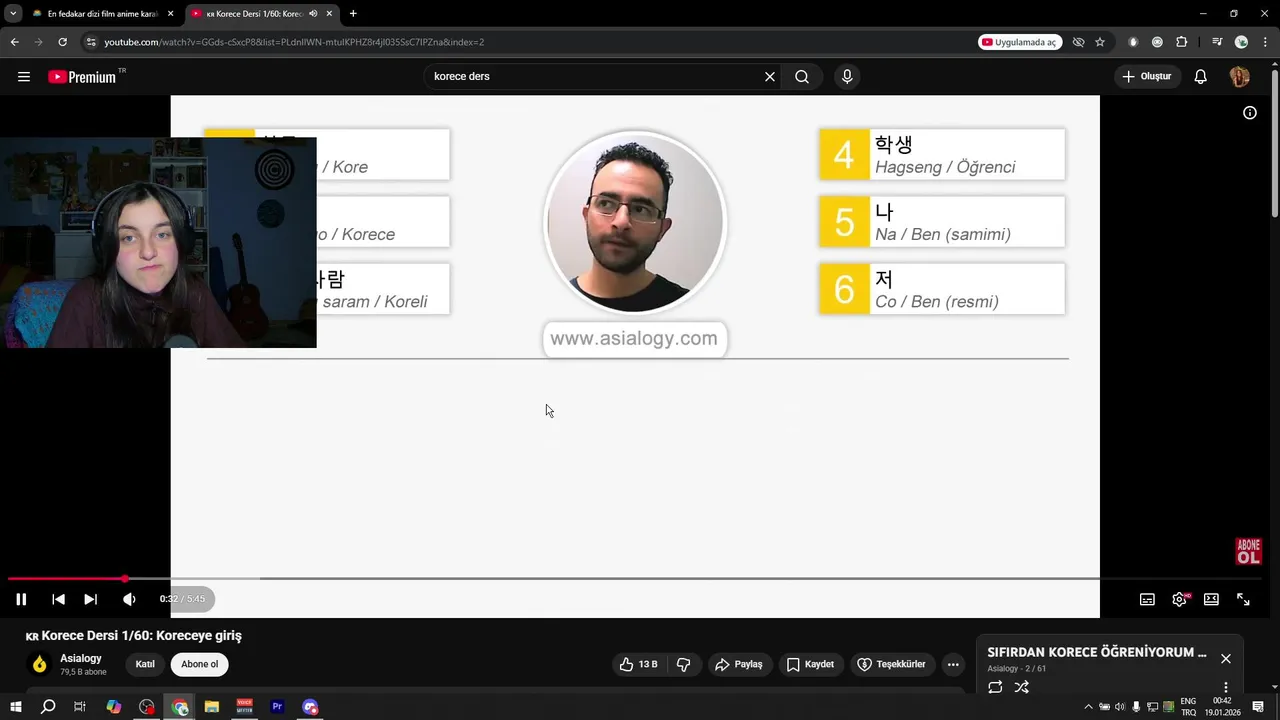Image resolution: width=1280 pixels, height=720 pixels.
Task: Run the search with the magnifier button
Action: [802, 77]
